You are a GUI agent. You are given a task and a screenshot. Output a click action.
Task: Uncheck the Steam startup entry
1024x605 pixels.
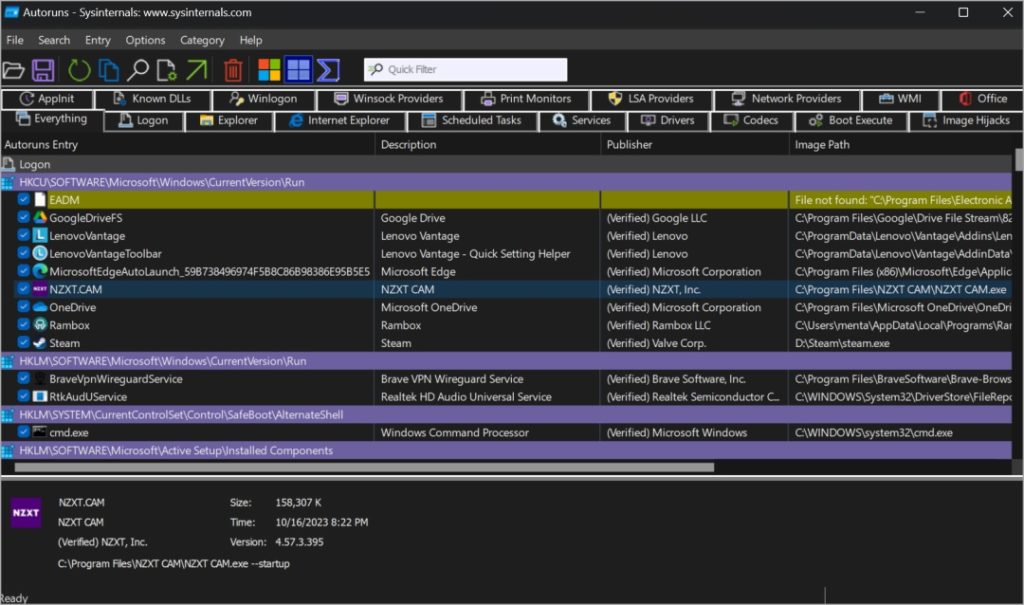[x=24, y=343]
